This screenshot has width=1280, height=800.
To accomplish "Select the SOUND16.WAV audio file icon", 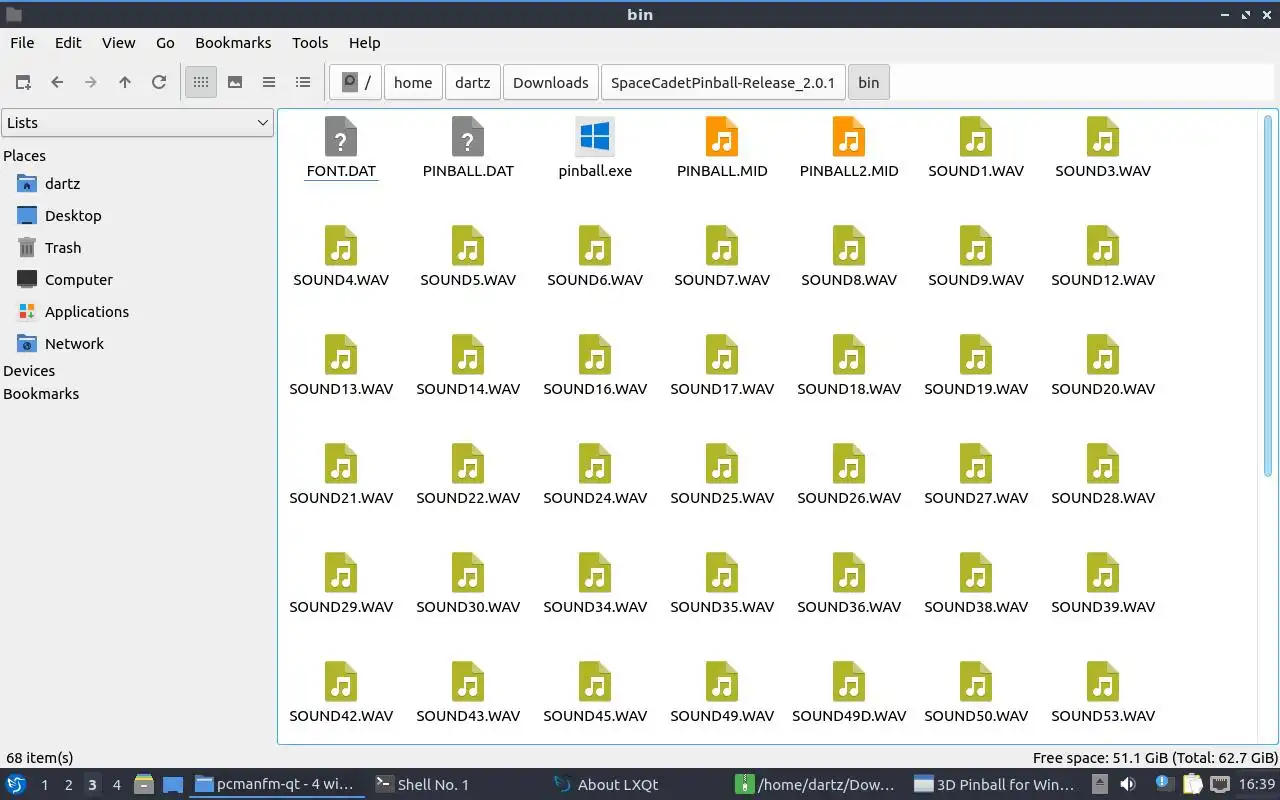I will 595,355.
